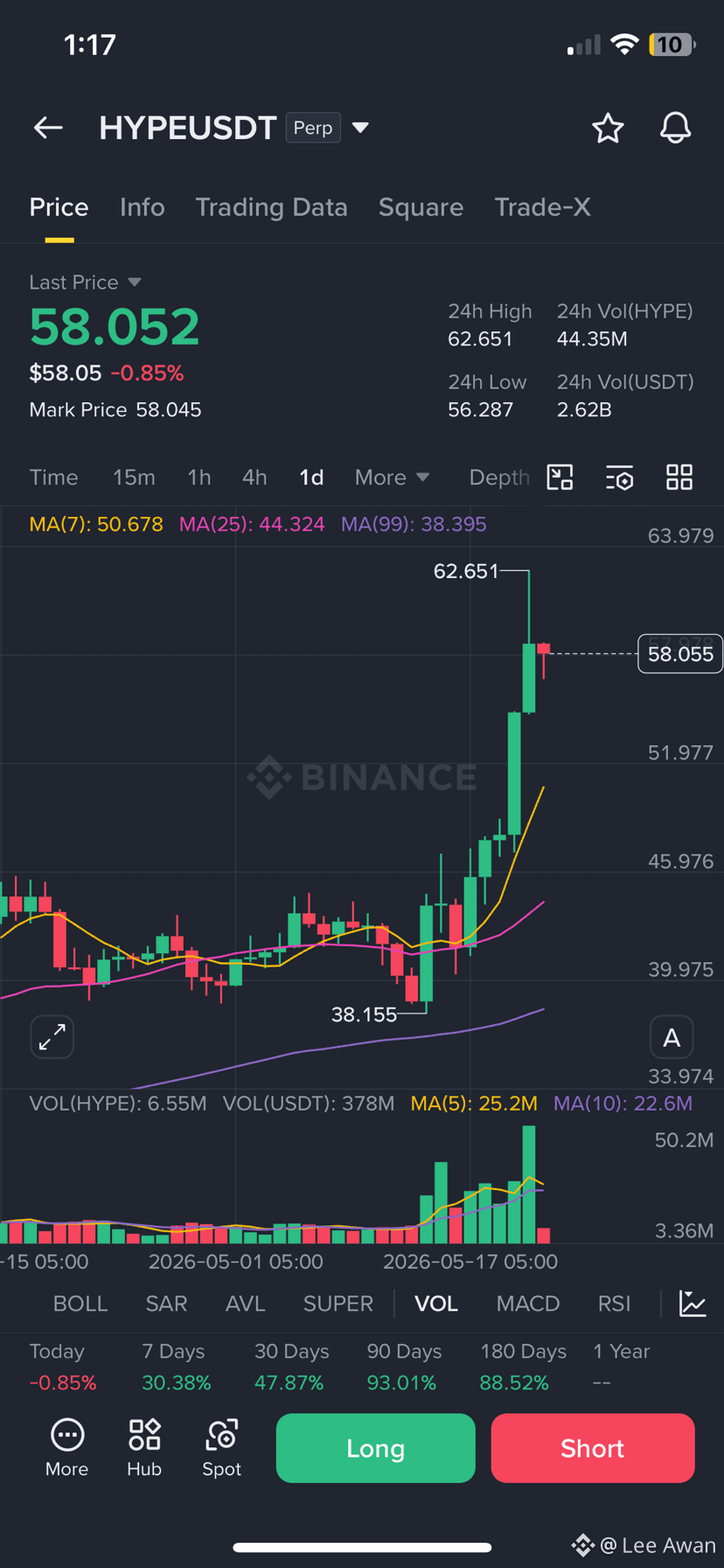This screenshot has height=1568, width=724.
Task: Enable the SAR indicator
Action: pyautogui.click(x=166, y=1303)
